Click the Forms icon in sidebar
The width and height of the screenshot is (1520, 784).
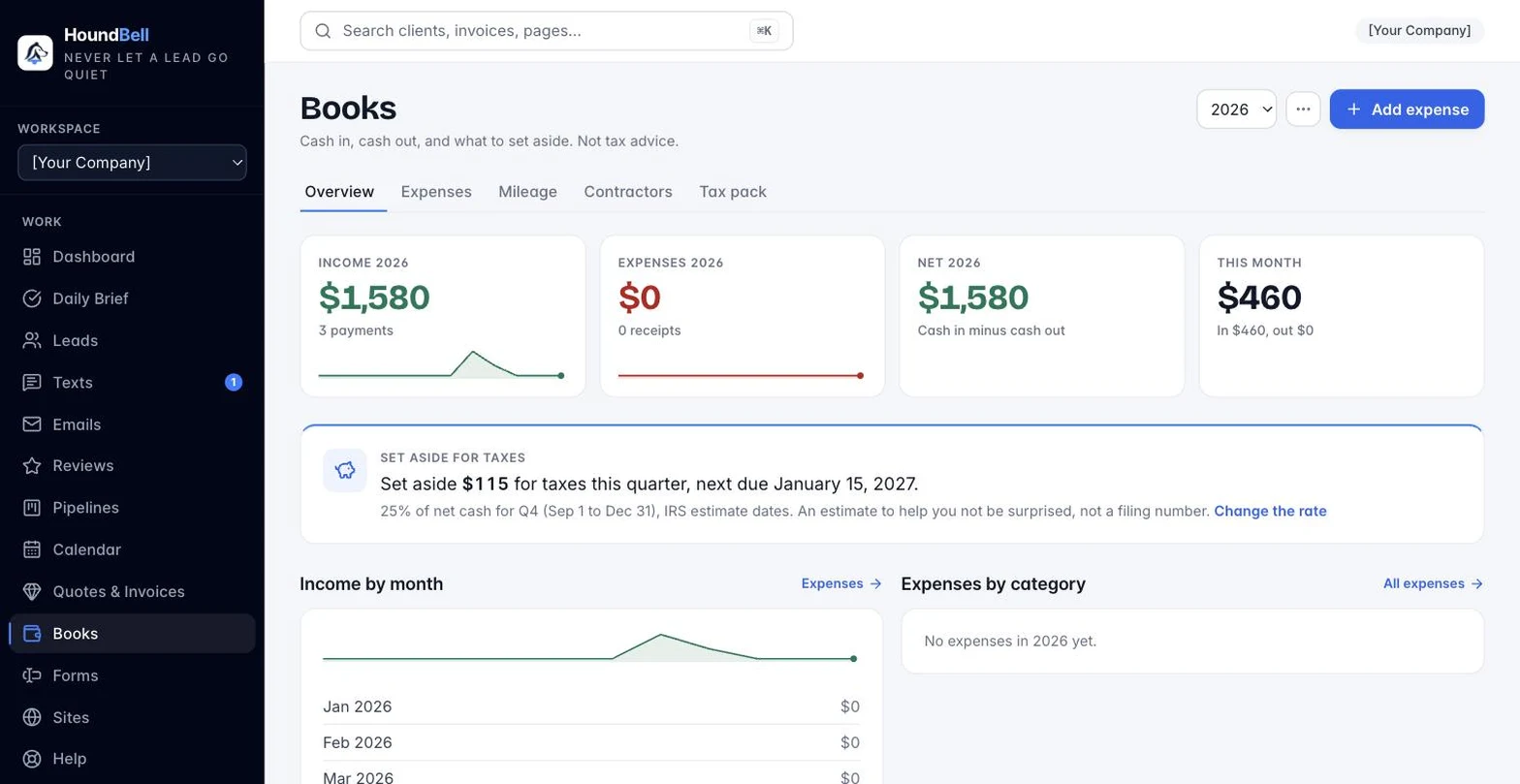(x=32, y=675)
